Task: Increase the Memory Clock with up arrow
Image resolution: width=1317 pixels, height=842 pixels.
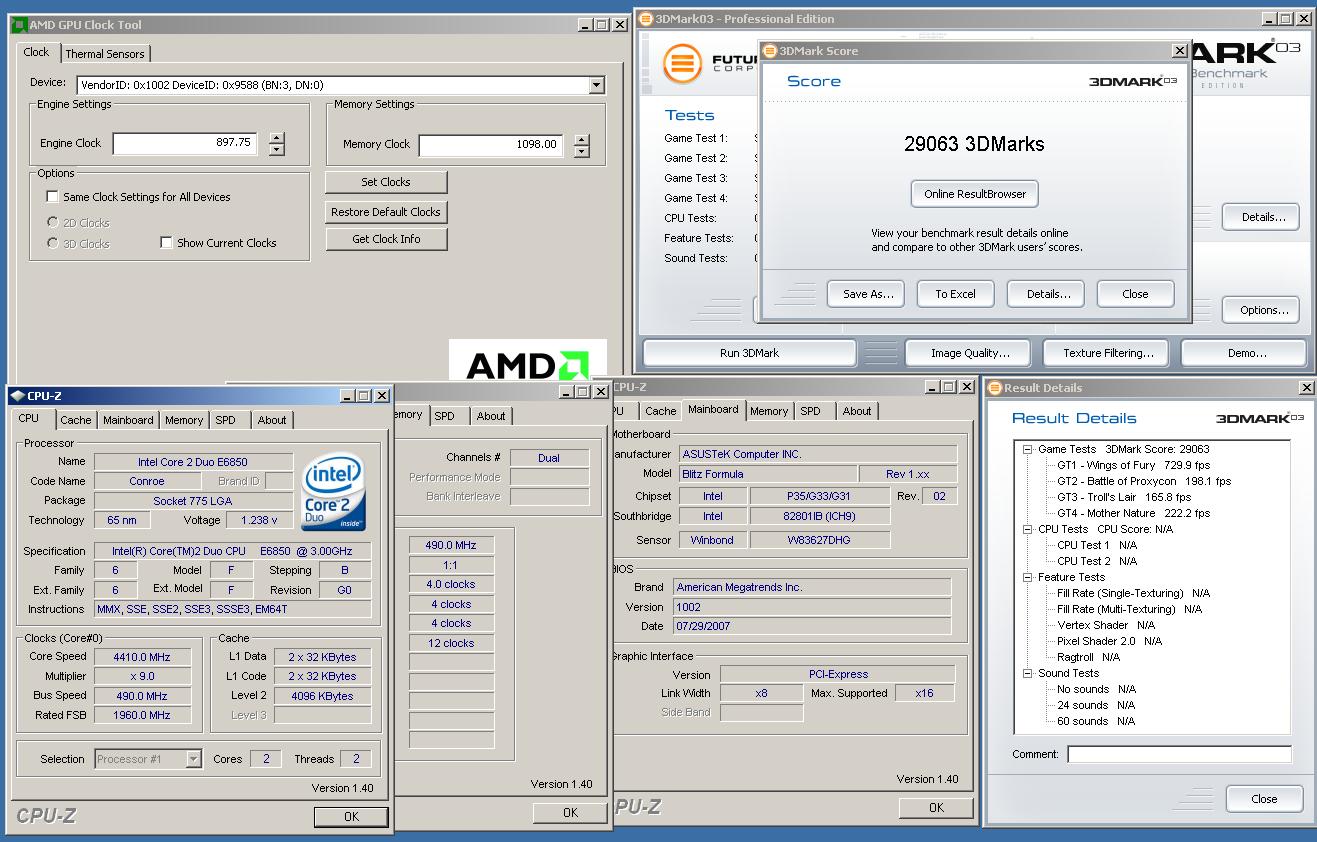Action: click(582, 139)
